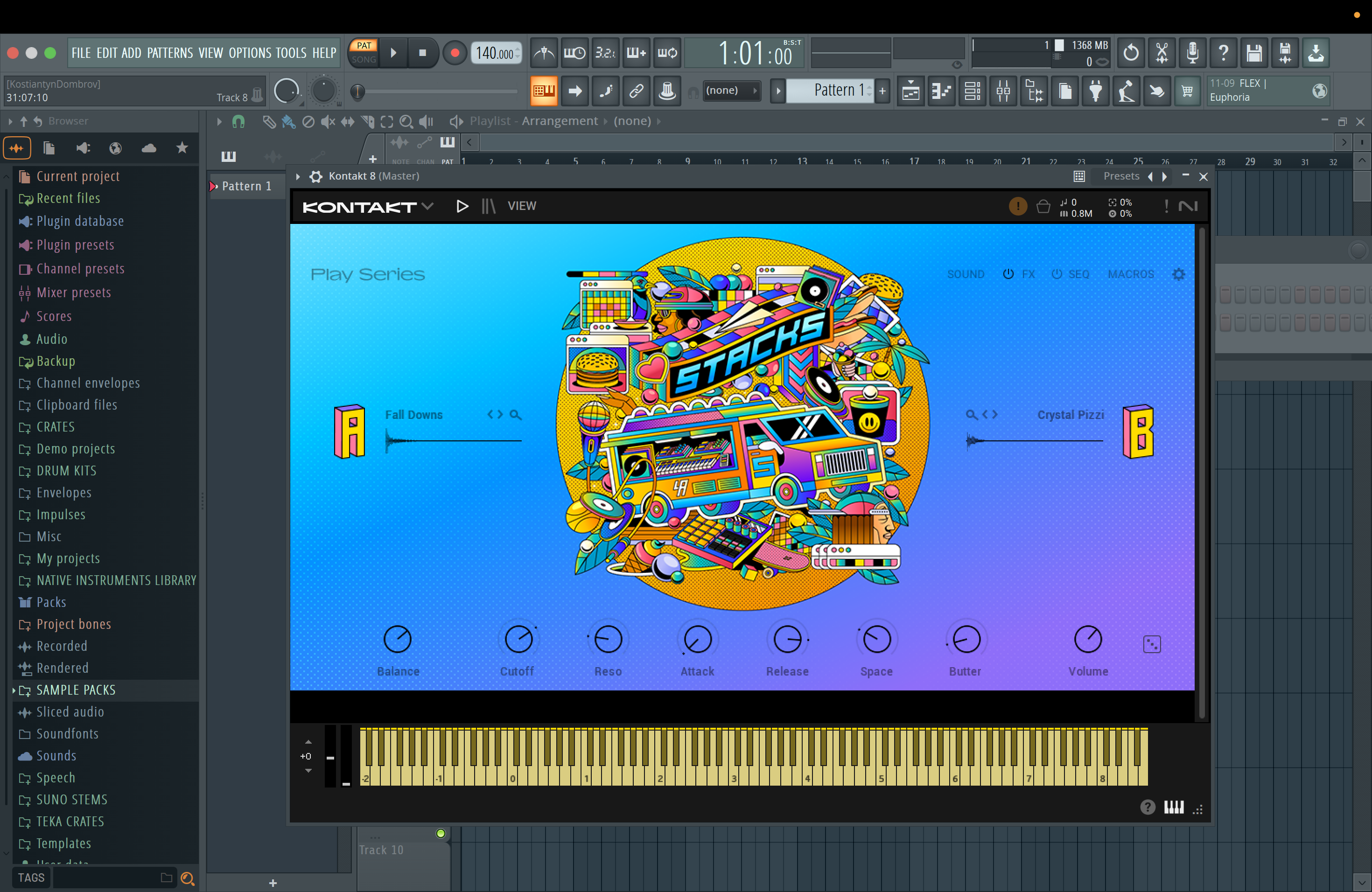Open the Mixer window icon

[x=1003, y=91]
